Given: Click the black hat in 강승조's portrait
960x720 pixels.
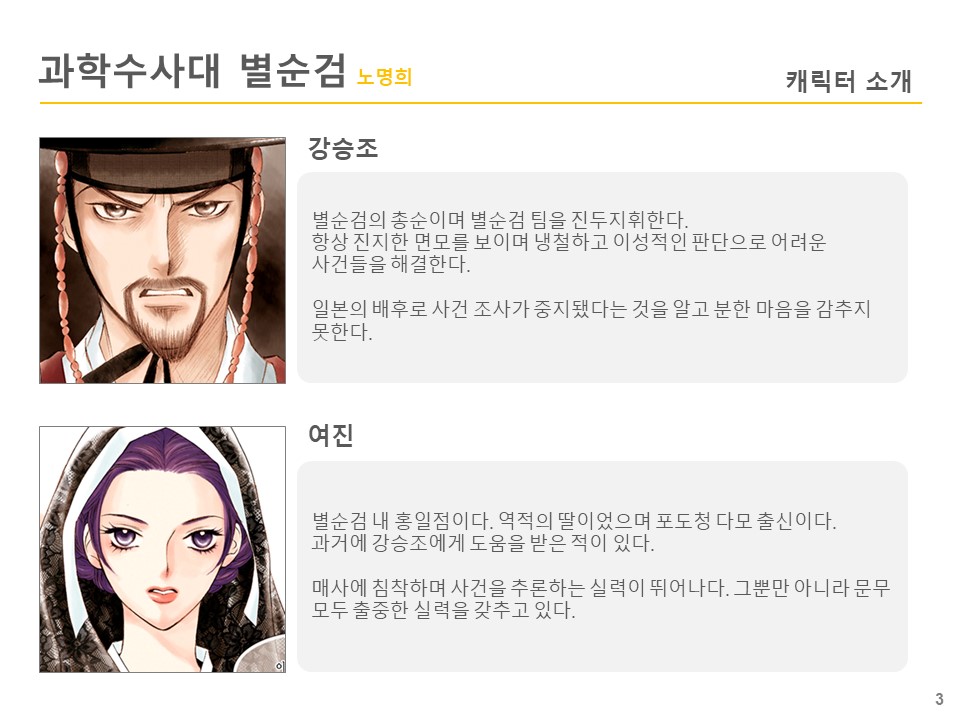Looking at the screenshot, I should coord(163,162).
